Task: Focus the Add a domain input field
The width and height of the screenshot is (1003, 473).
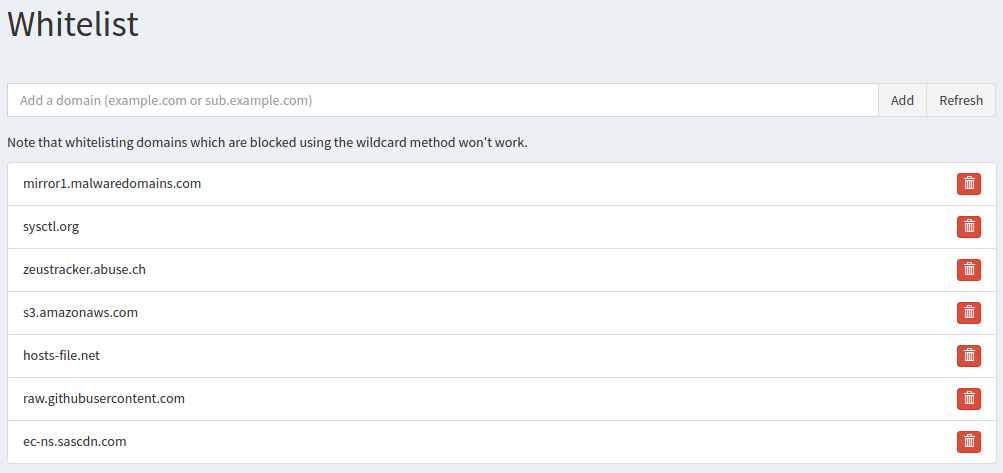Action: pyautogui.click(x=442, y=100)
